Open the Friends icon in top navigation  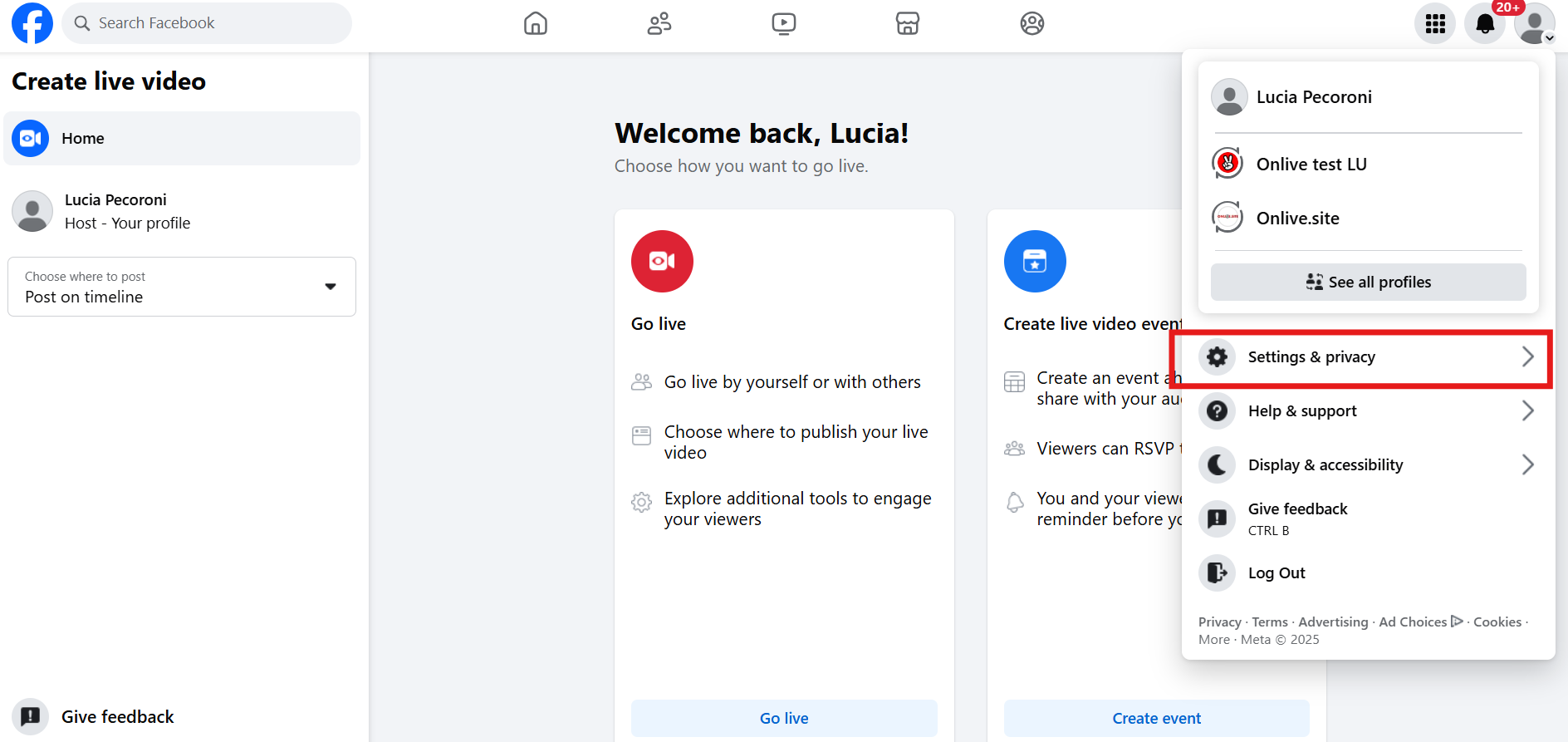tap(659, 23)
